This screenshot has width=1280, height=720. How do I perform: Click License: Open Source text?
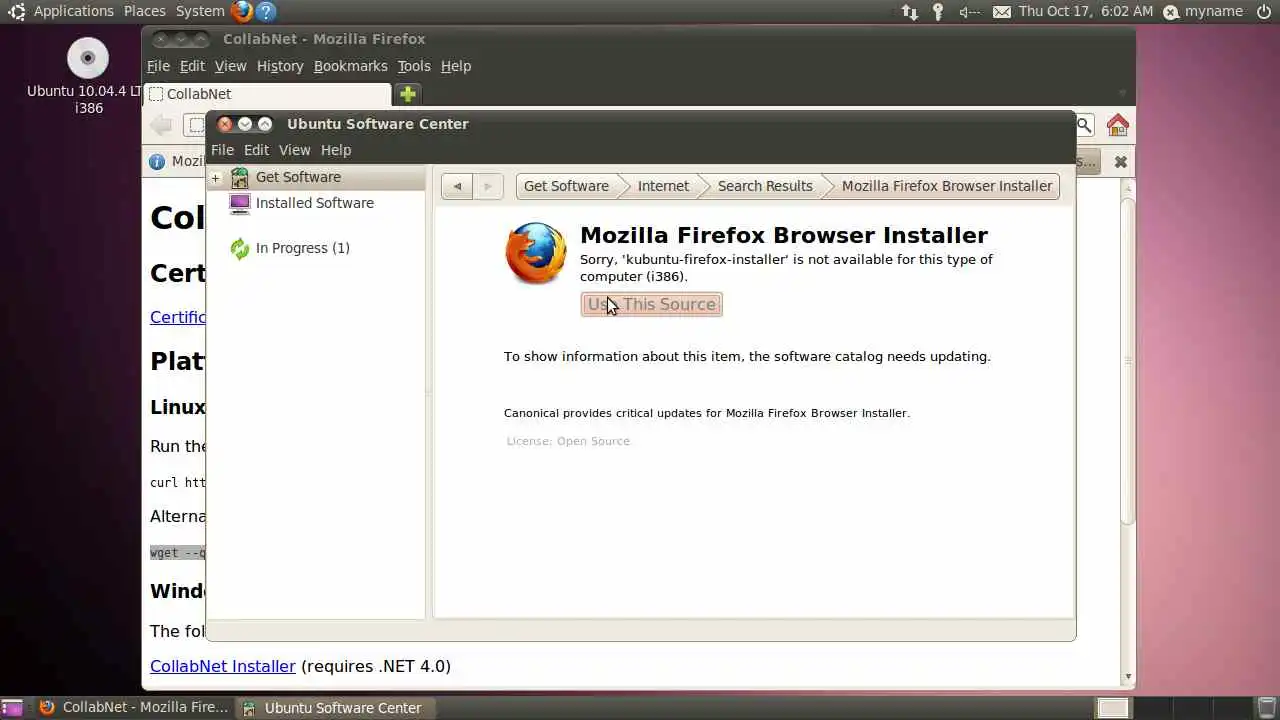[568, 441]
